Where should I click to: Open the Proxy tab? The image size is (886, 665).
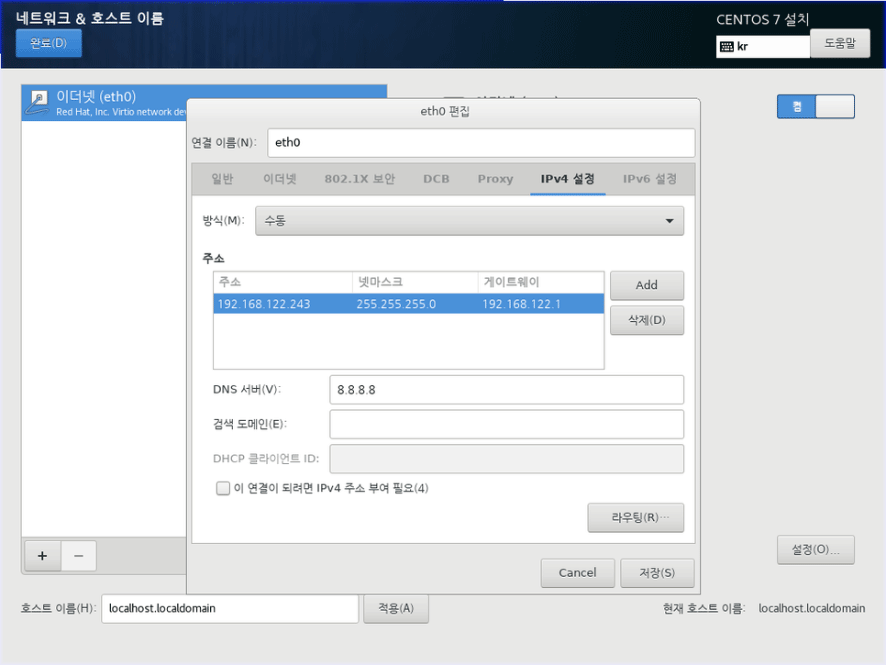pos(495,179)
